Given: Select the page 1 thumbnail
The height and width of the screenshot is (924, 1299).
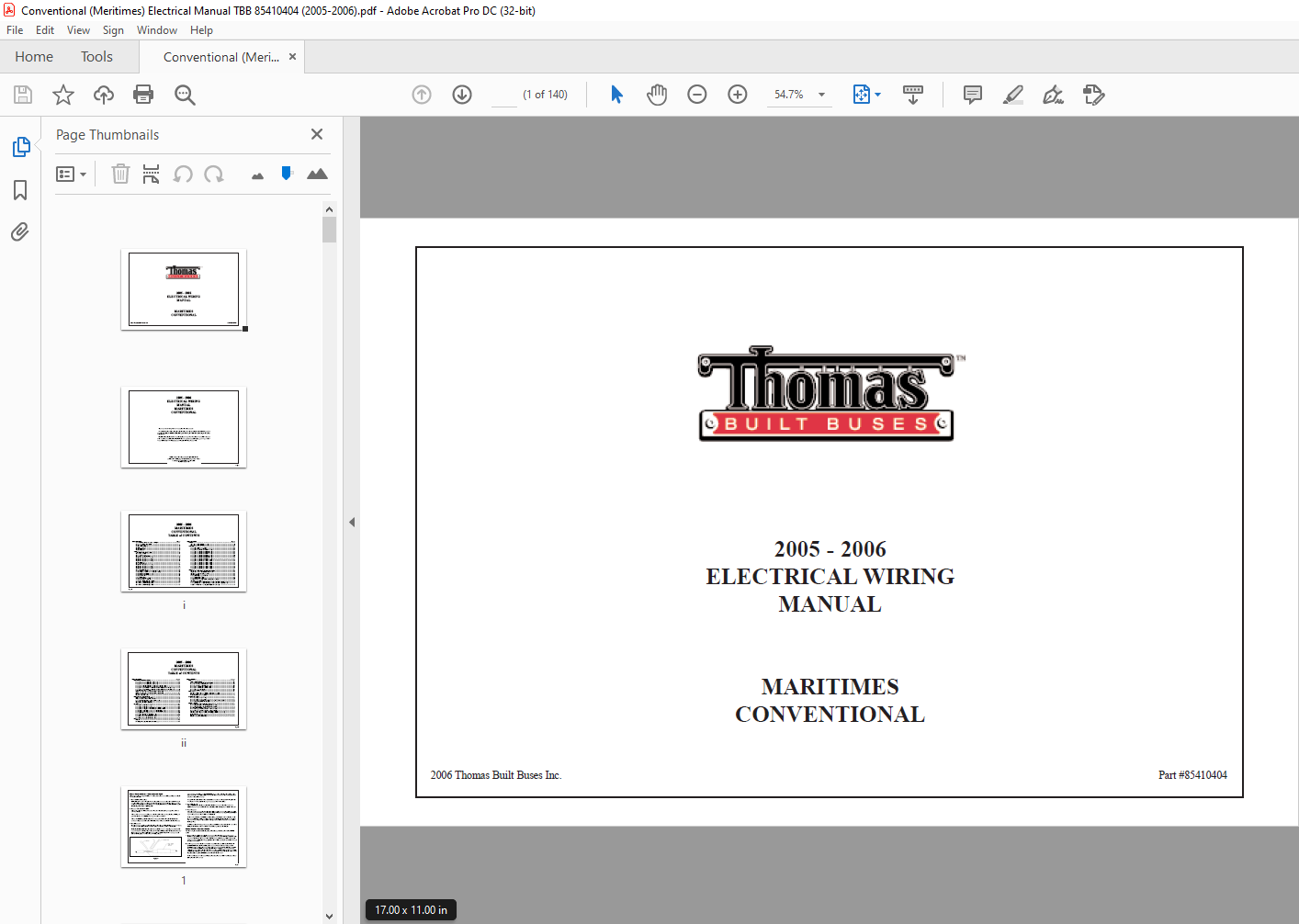Looking at the screenshot, I should [184, 827].
